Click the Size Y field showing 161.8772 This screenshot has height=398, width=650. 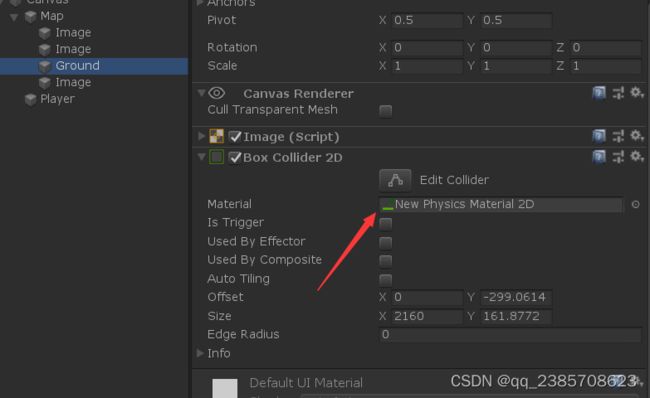coord(516,316)
